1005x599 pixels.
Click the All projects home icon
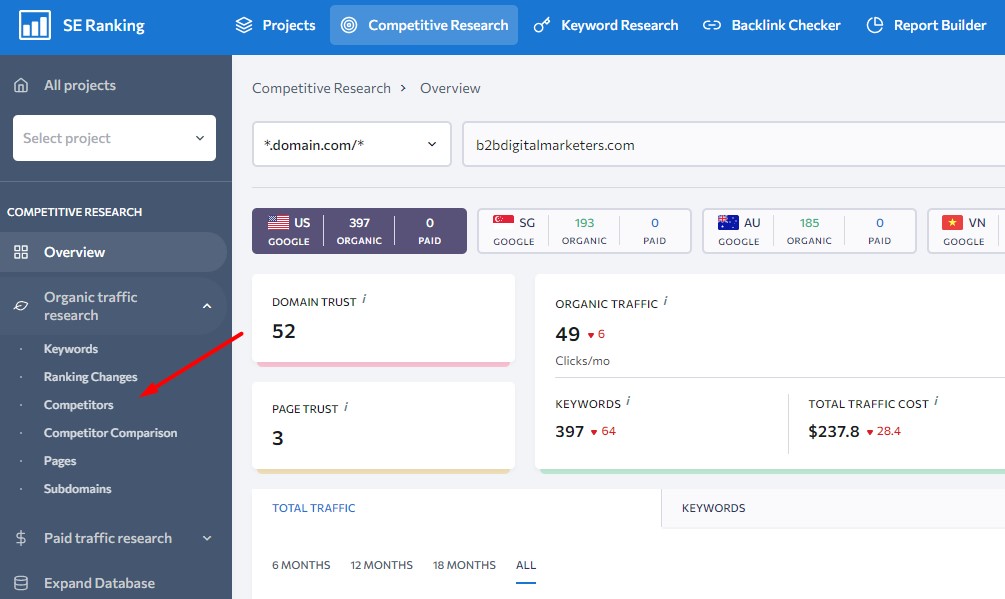pos(21,85)
